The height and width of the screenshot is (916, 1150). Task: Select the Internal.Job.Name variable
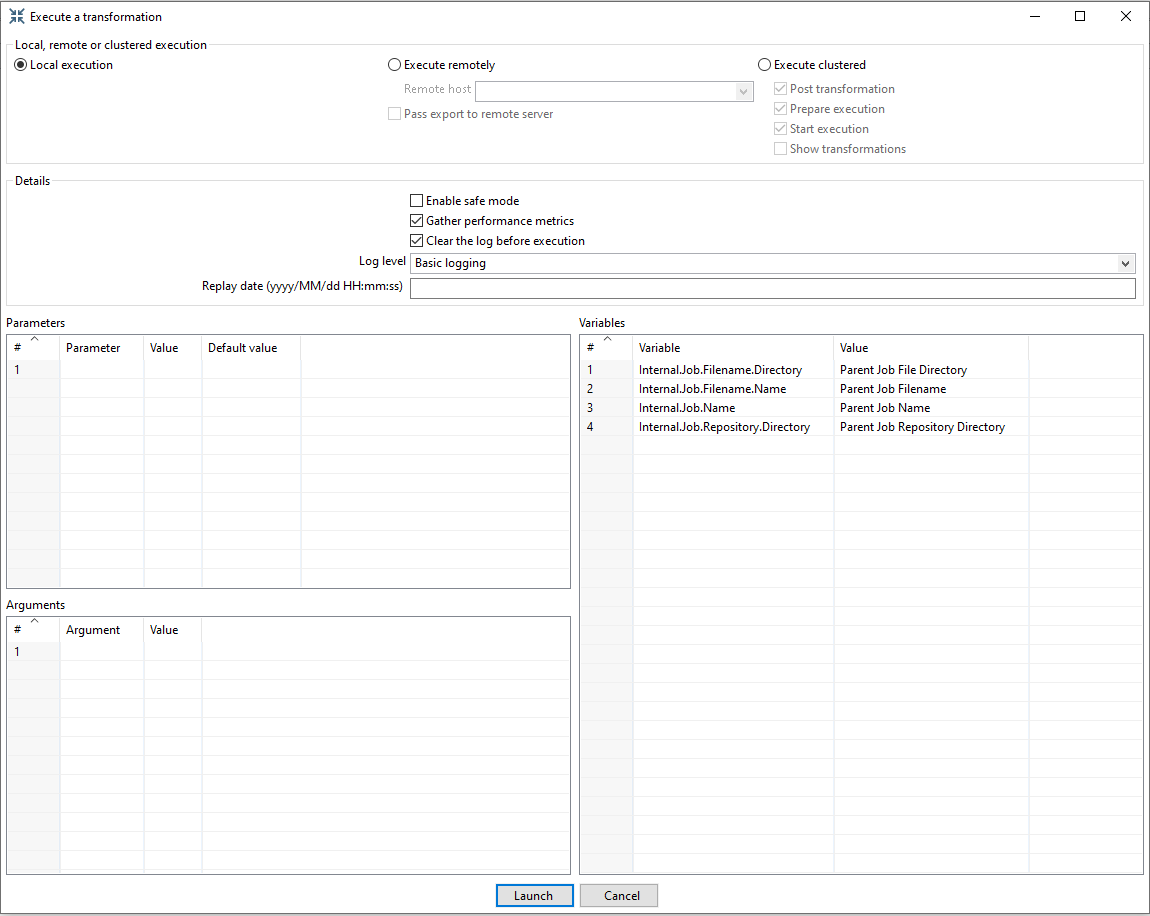(x=686, y=408)
